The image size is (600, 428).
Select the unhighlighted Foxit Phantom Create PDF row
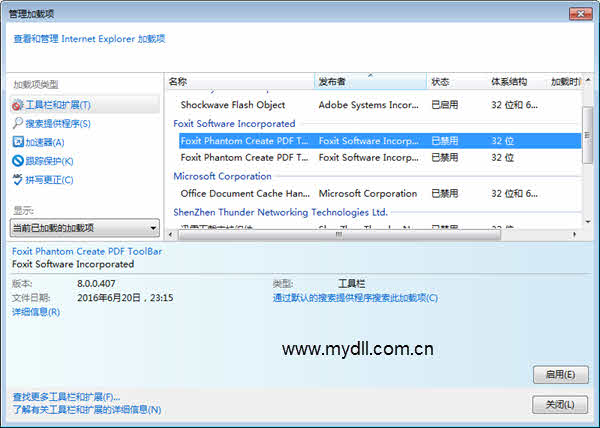point(380,158)
